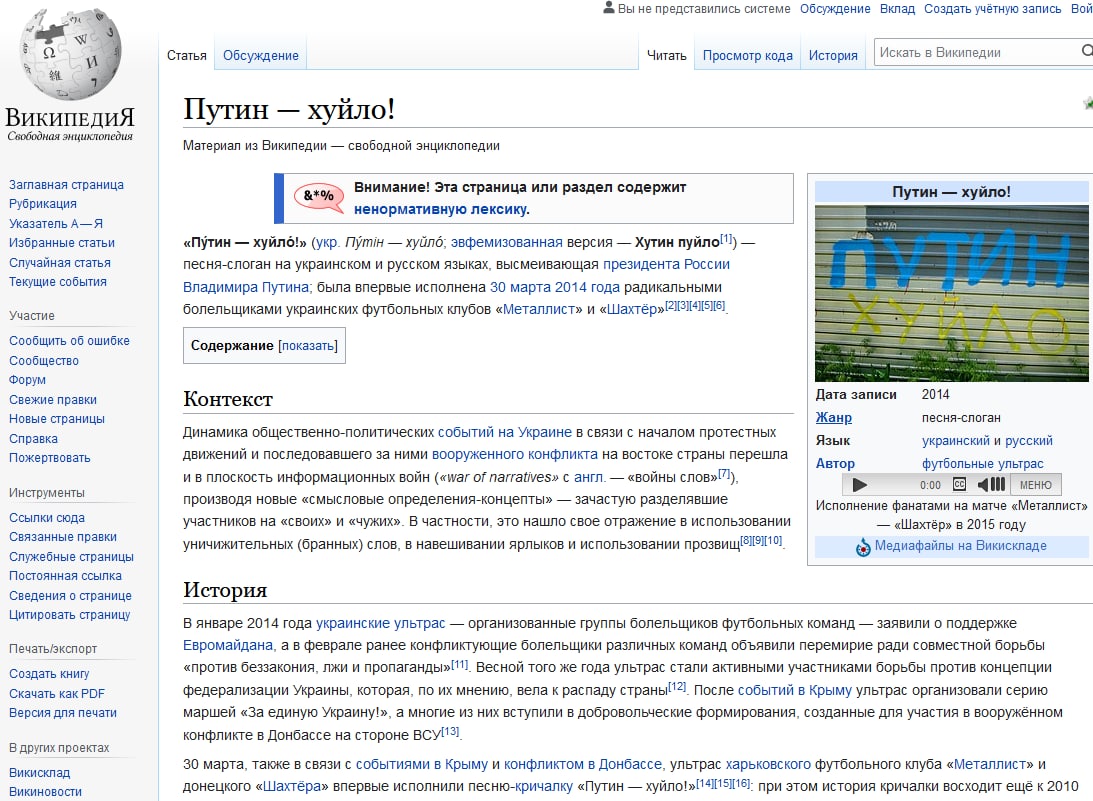The height and width of the screenshot is (801, 1093).
Task: Click Скачать как PDF
Action: pyautogui.click(x=56, y=694)
